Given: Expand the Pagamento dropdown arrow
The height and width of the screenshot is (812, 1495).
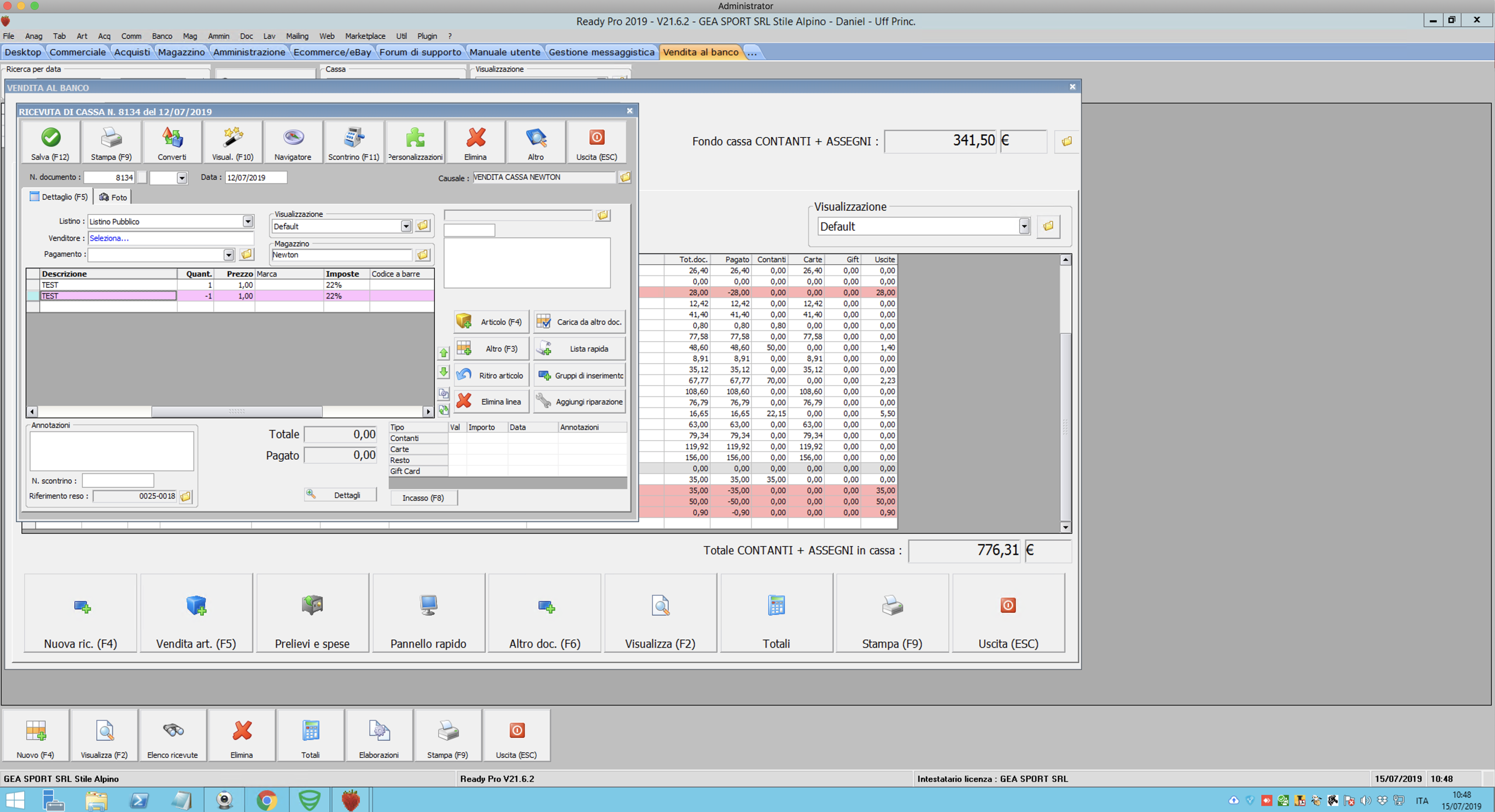Looking at the screenshot, I should 229,255.
